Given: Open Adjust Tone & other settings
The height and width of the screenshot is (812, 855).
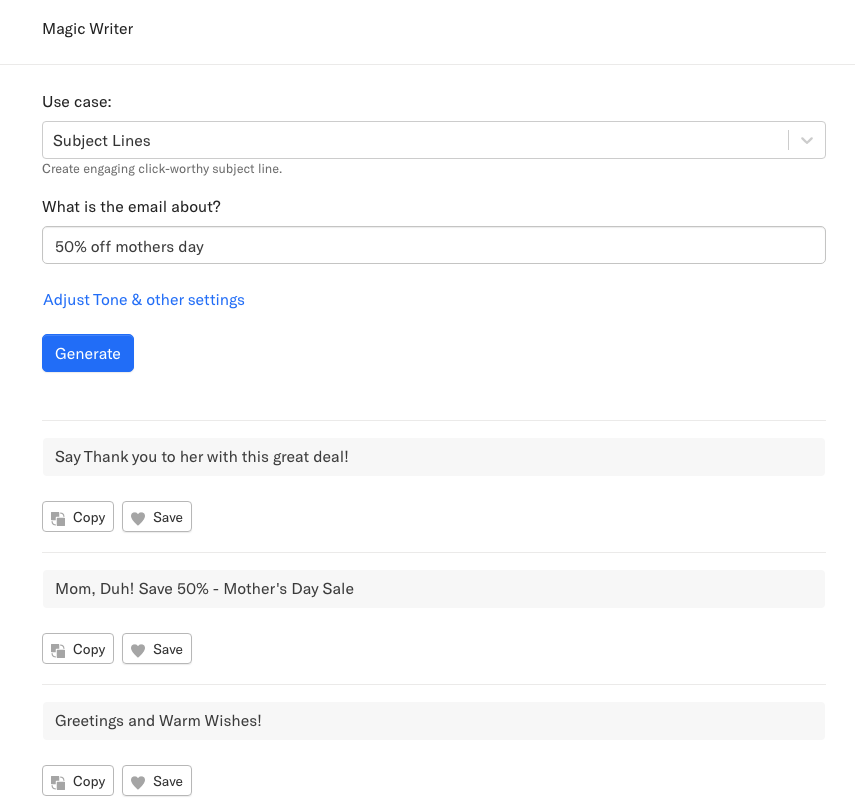Looking at the screenshot, I should point(144,300).
